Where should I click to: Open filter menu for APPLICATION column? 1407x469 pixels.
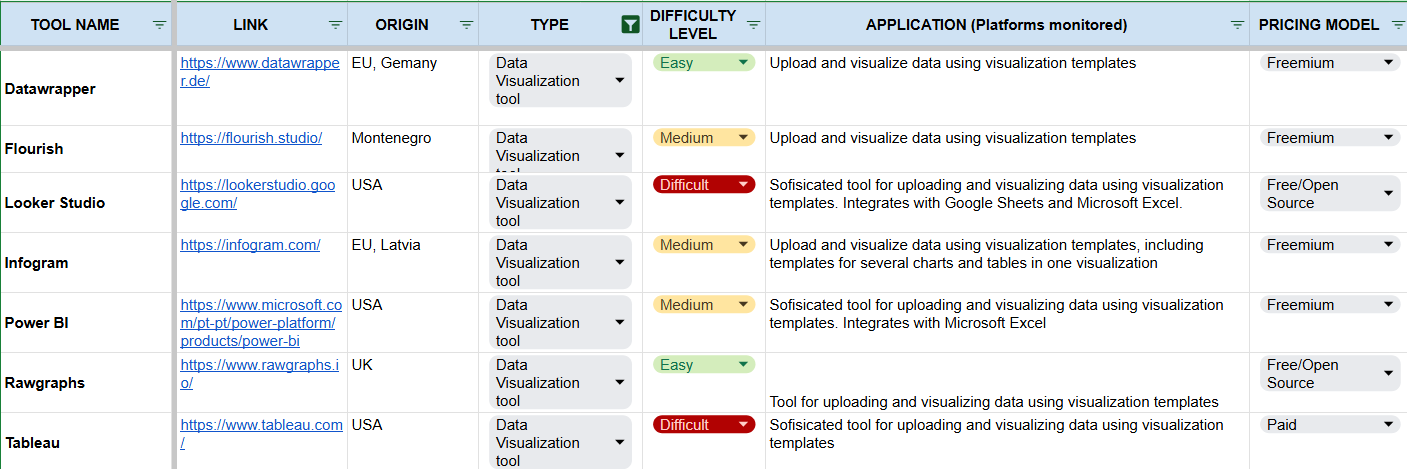(1237, 25)
